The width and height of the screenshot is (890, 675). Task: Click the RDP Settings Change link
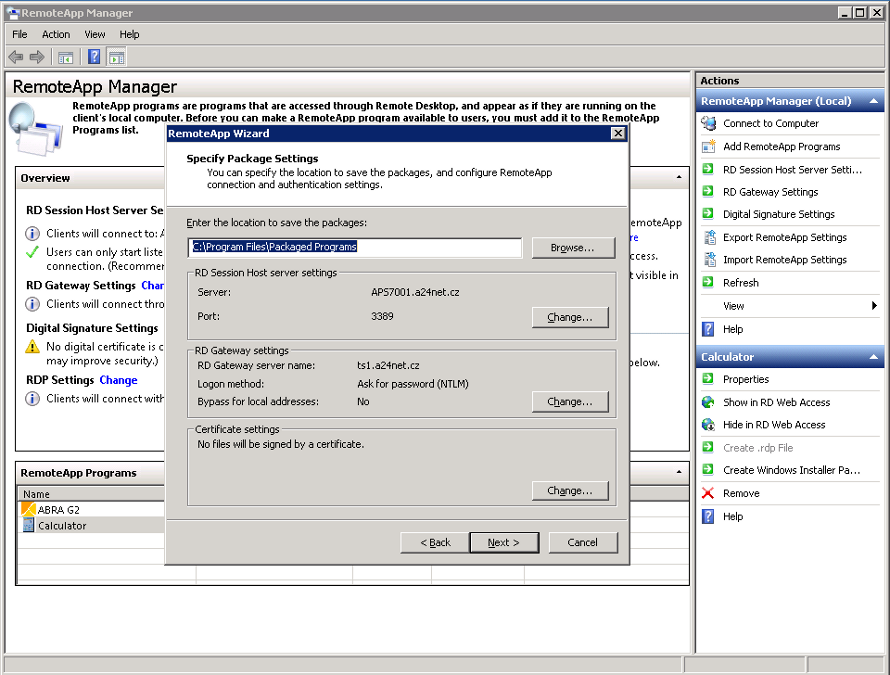tap(118, 380)
